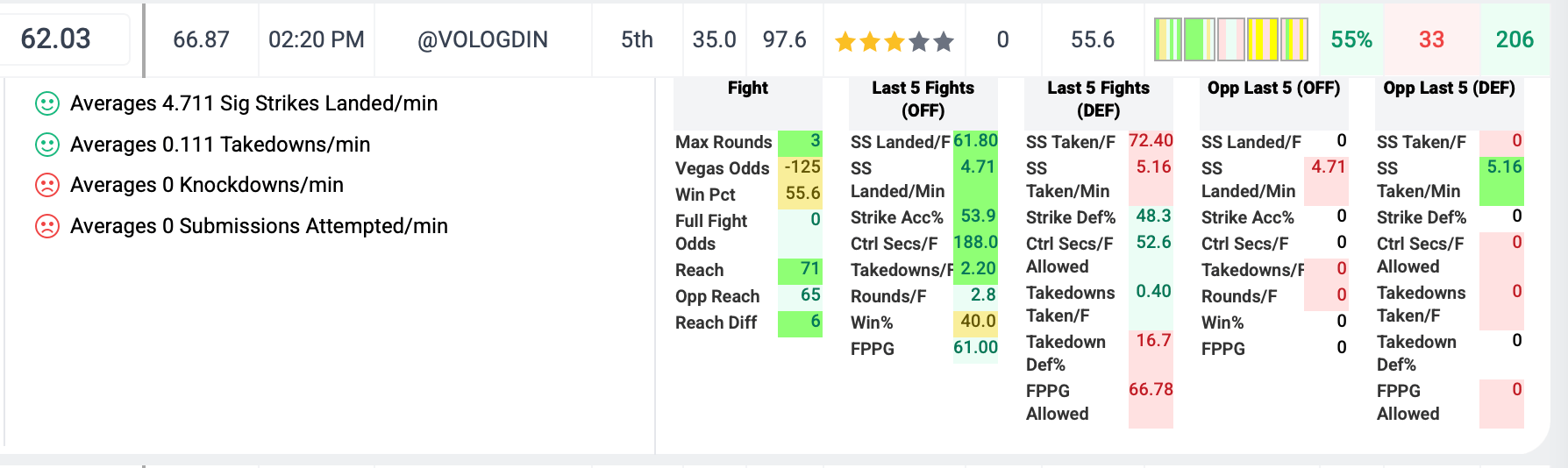The width and height of the screenshot is (1568, 468).
Task: Click the green 55% cell
Action: coord(1351,39)
